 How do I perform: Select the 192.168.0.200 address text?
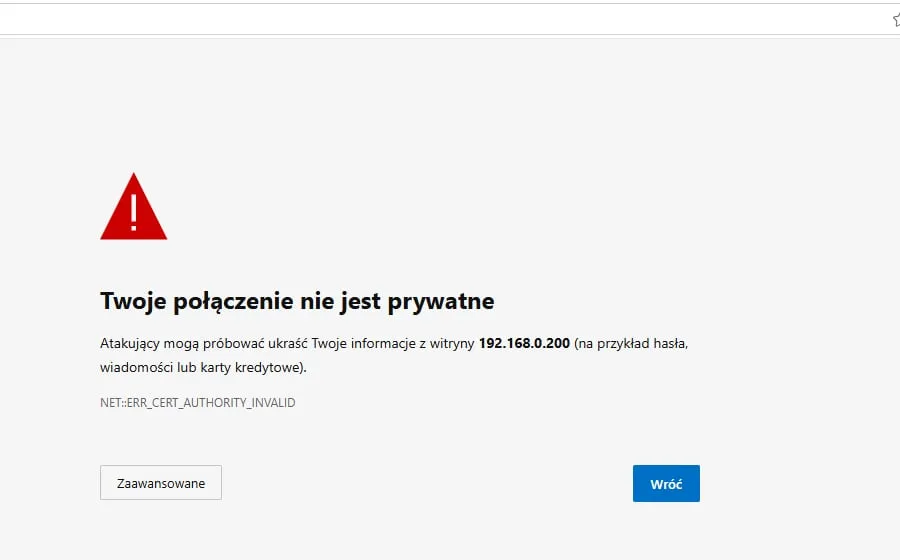coord(524,343)
